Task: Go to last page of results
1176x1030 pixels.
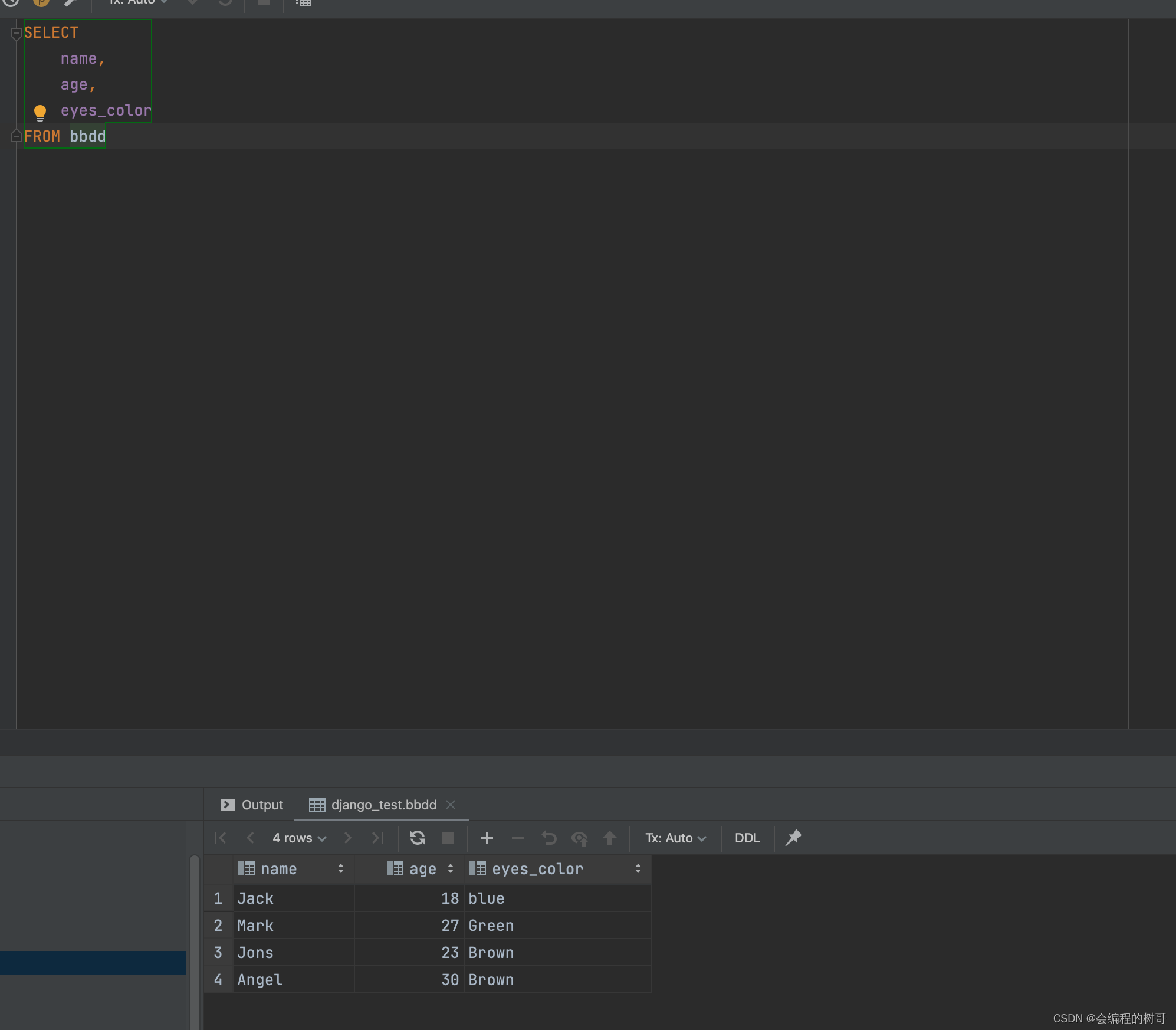Action: [378, 838]
